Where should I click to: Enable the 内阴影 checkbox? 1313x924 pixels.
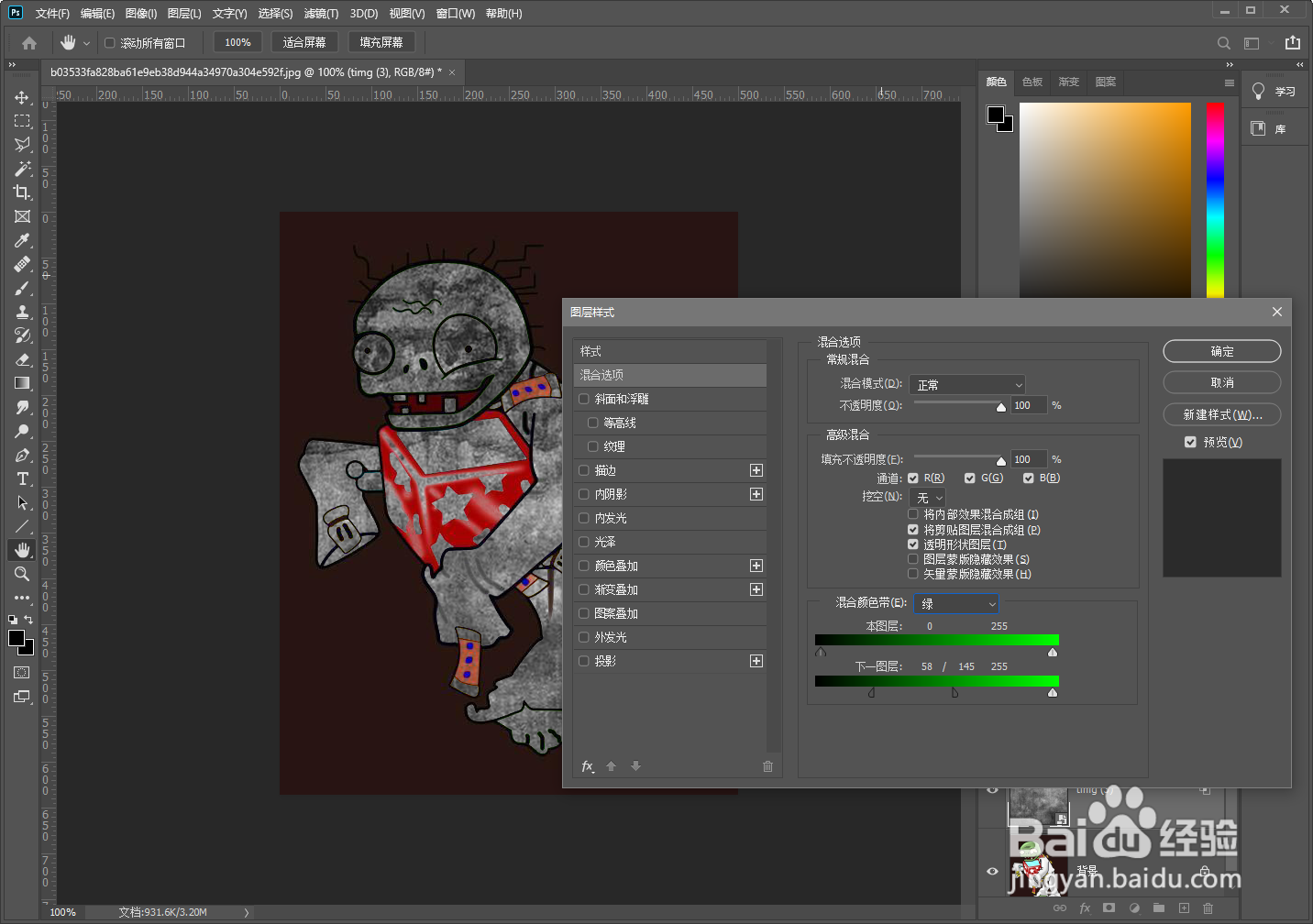point(584,494)
